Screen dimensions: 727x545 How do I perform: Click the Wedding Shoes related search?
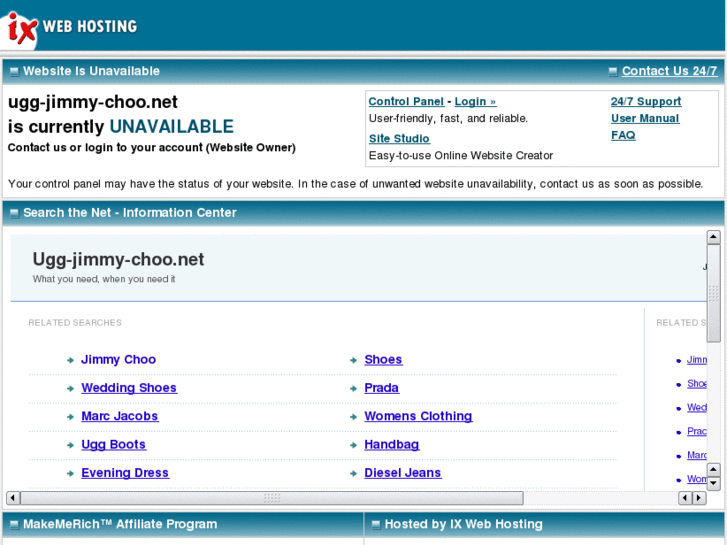click(x=129, y=388)
